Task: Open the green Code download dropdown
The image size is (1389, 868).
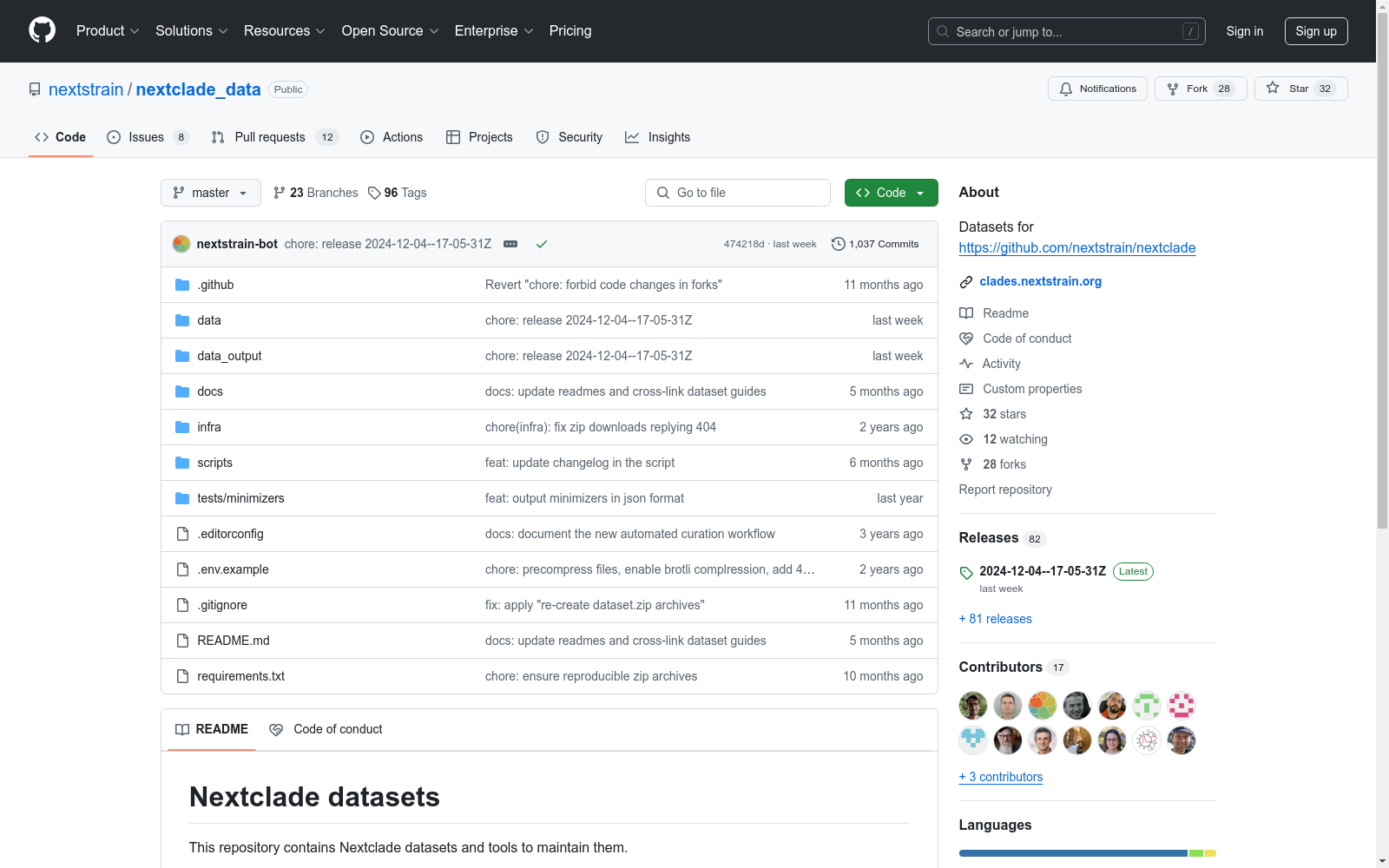Action: 891,193
